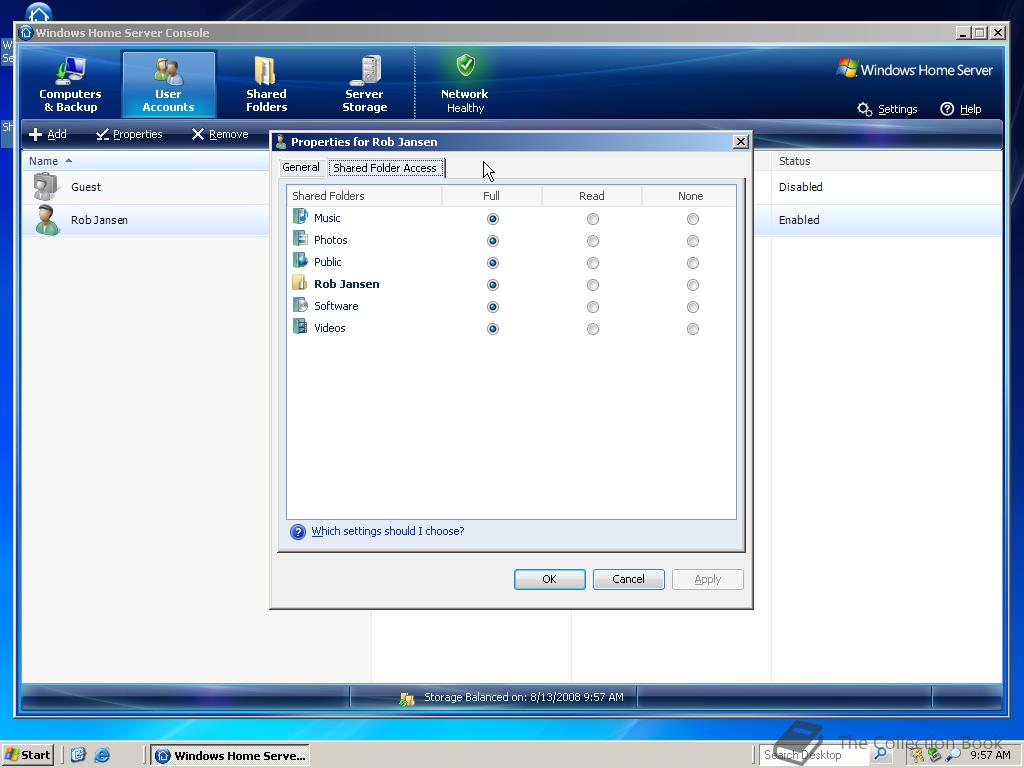Image resolution: width=1024 pixels, height=768 pixels.
Task: Cancel the properties dialog
Action: click(628, 579)
